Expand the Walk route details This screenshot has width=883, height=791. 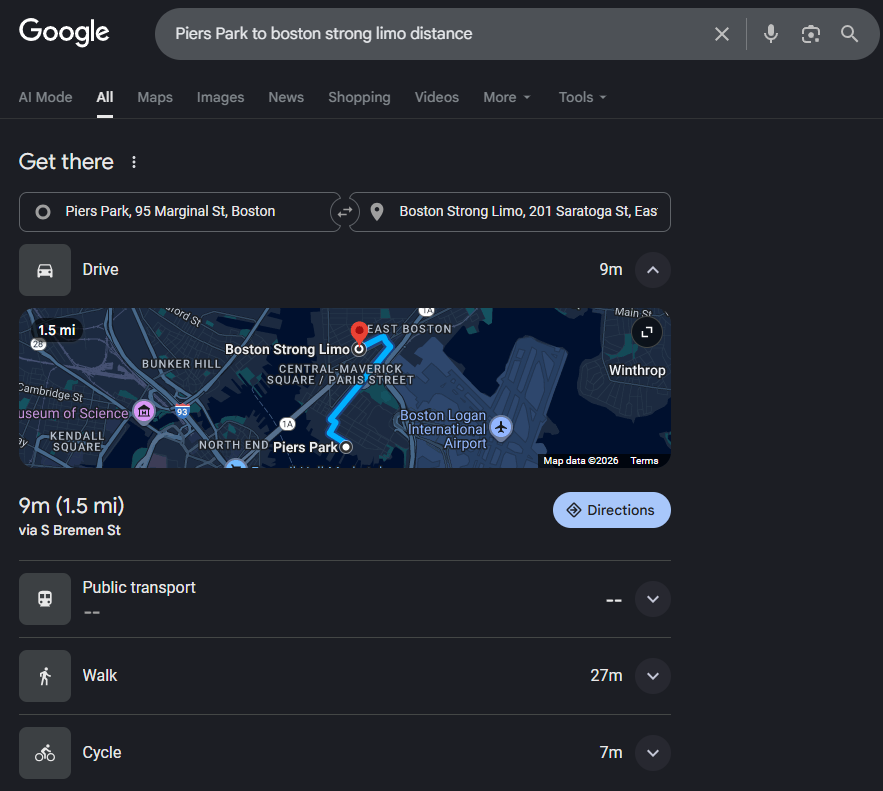click(x=652, y=676)
